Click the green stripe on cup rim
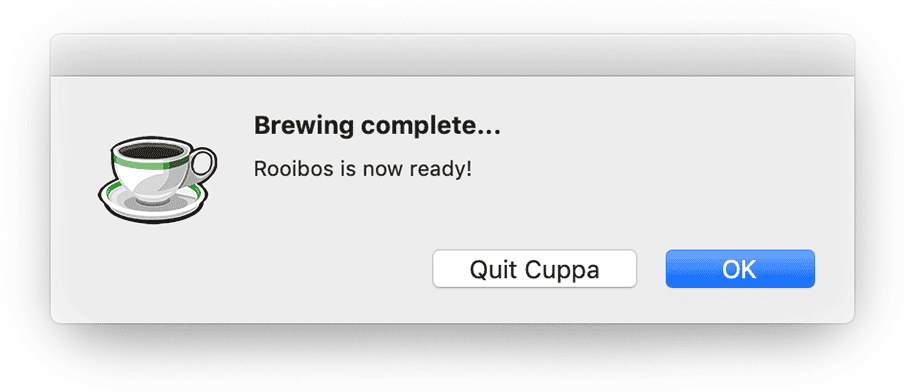Screen dimensions: 904x392 [x=153, y=164]
